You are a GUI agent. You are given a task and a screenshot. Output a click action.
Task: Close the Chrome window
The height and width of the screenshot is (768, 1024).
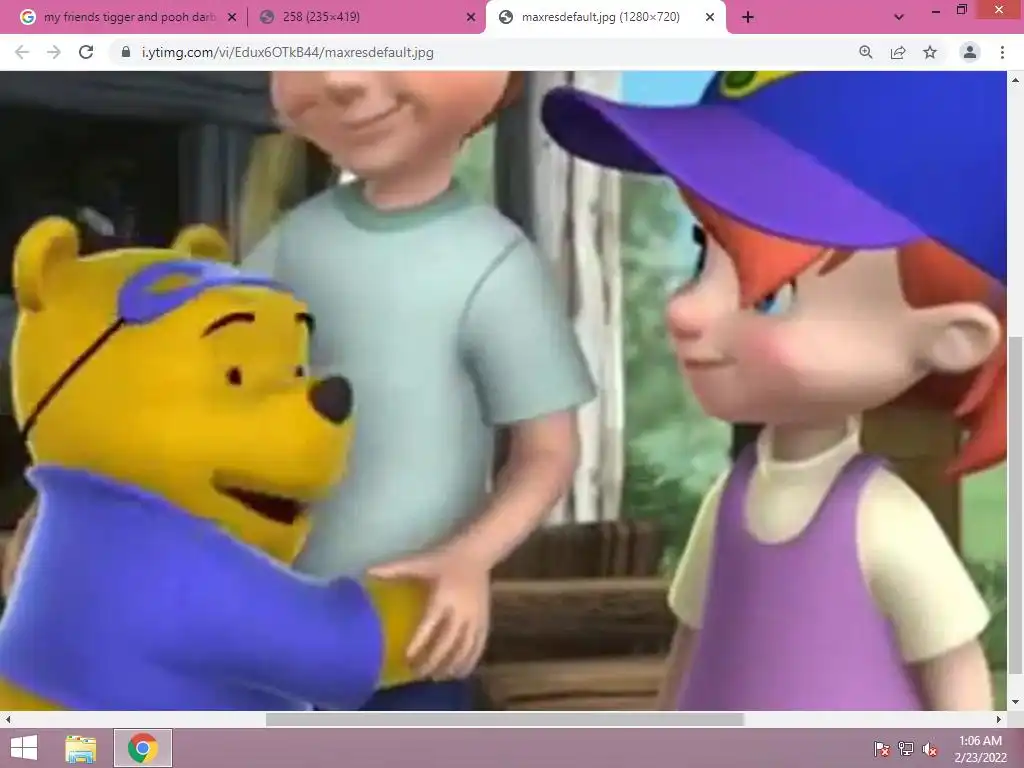pyautogui.click(x=999, y=9)
